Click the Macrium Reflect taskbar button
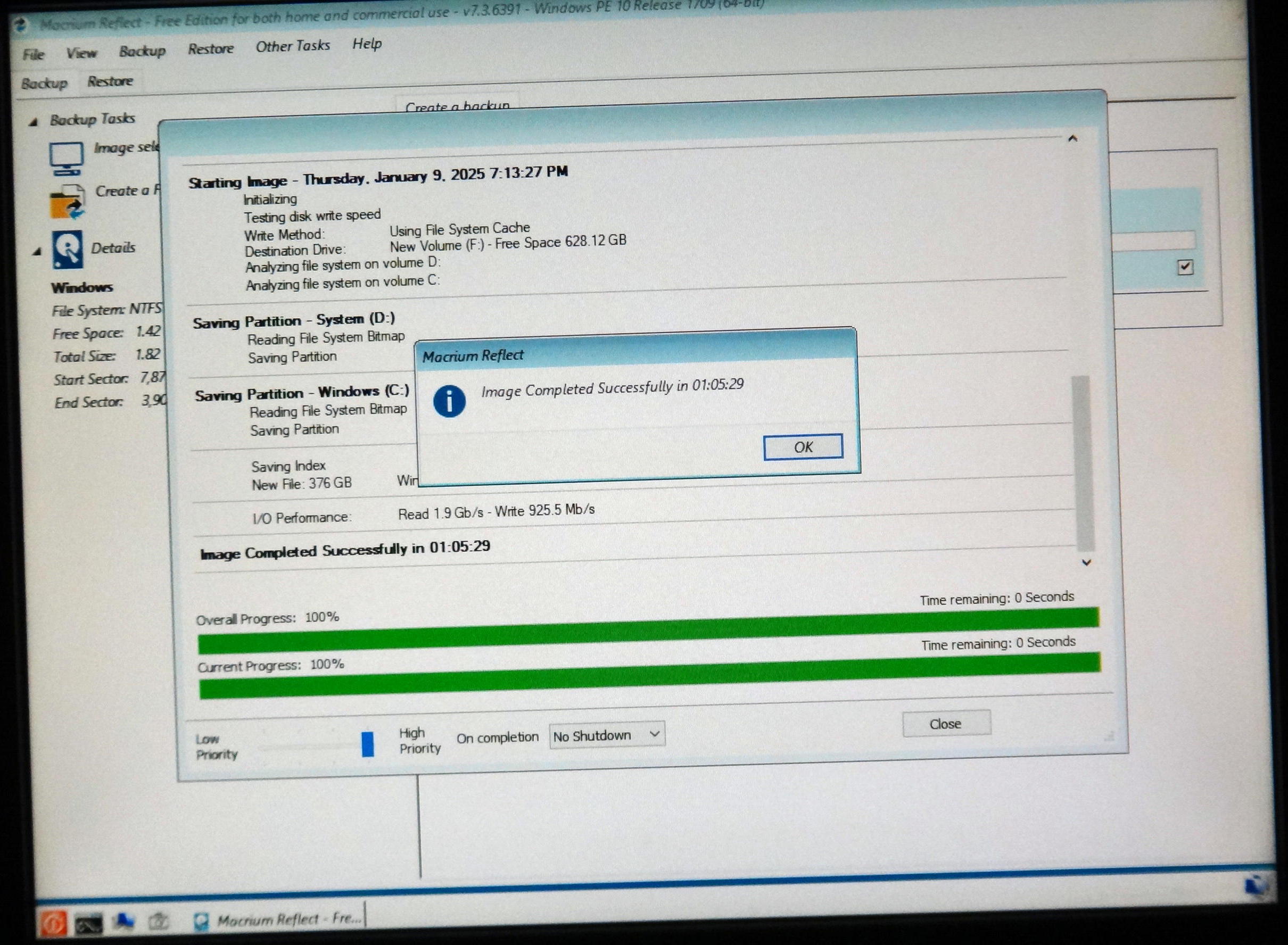 [278, 920]
